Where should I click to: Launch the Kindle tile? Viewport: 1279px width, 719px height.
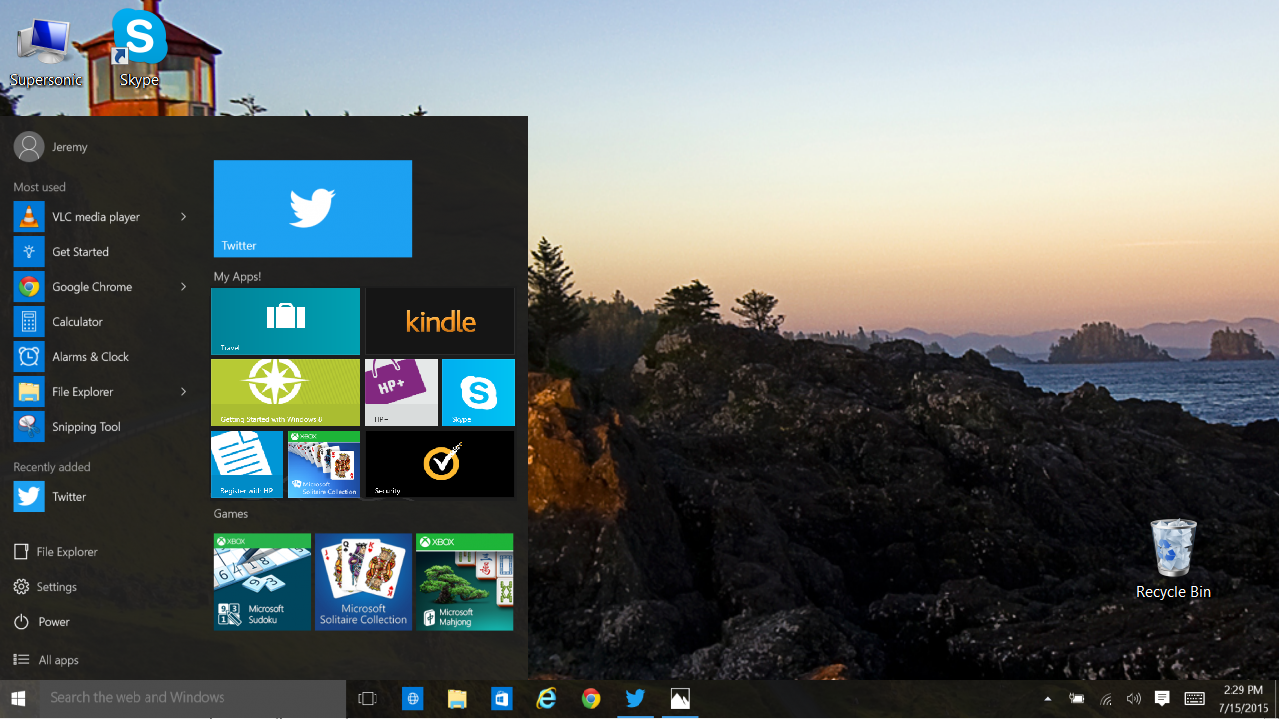coord(440,321)
